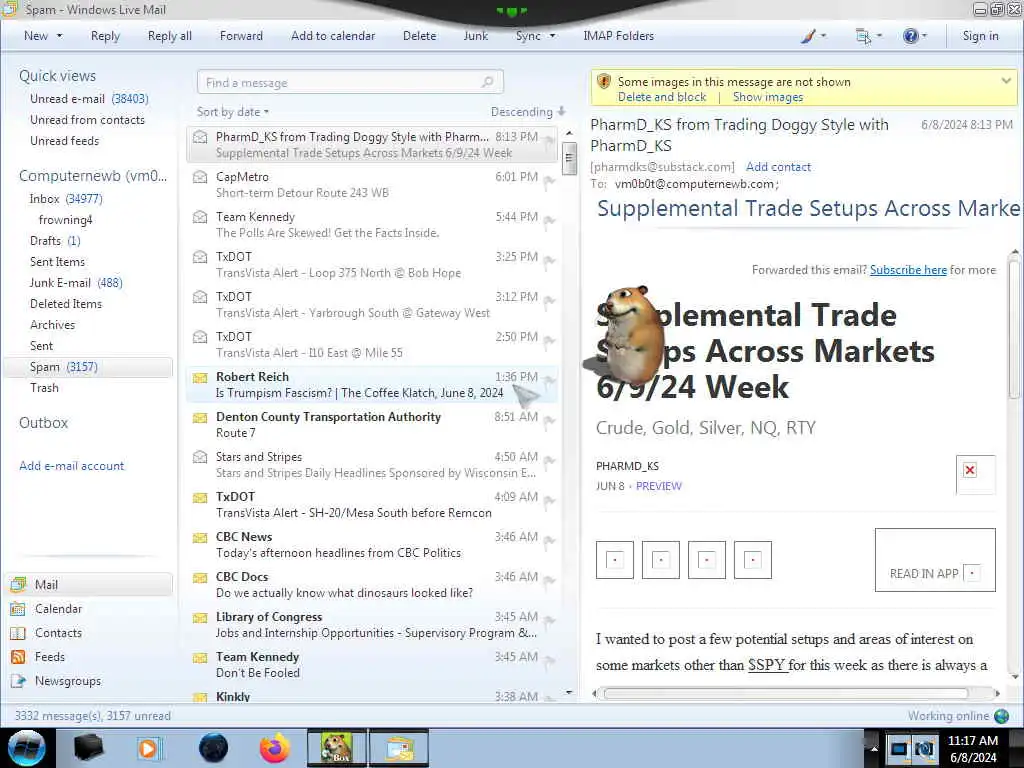This screenshot has width=1024, height=768.
Task: Click the globe icon beside Working online
Action: click(x=1002, y=716)
